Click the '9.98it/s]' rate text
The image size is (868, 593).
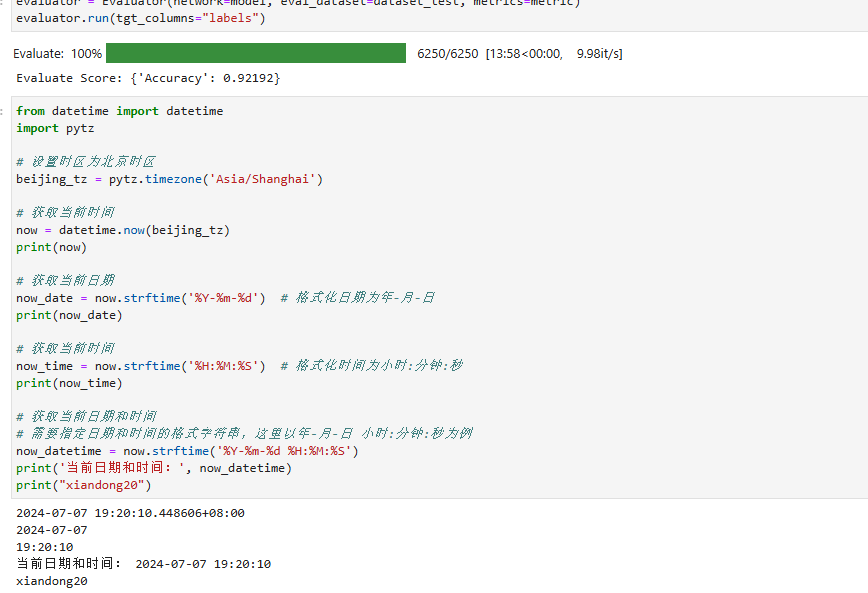click(600, 54)
